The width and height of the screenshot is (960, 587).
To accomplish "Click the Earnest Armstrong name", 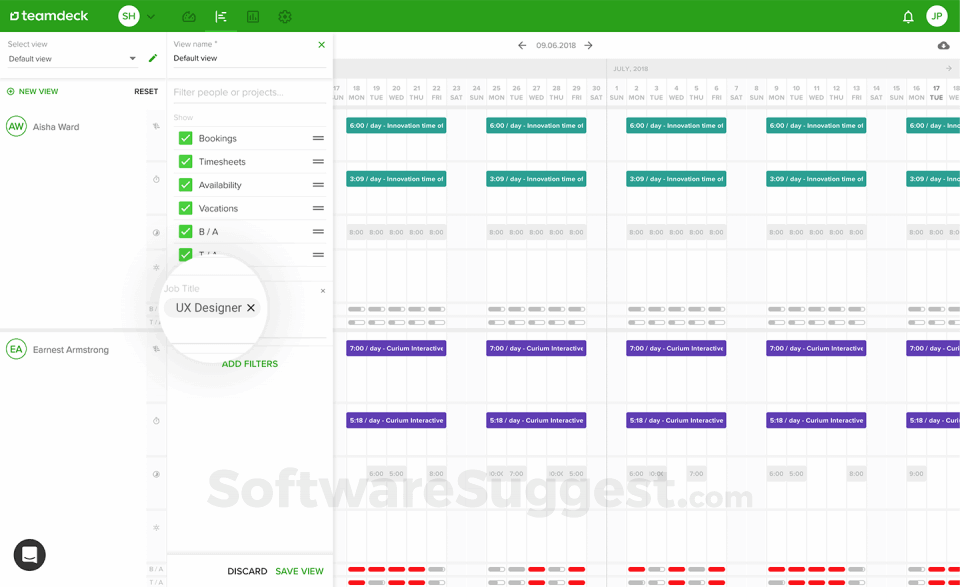I will (71, 350).
